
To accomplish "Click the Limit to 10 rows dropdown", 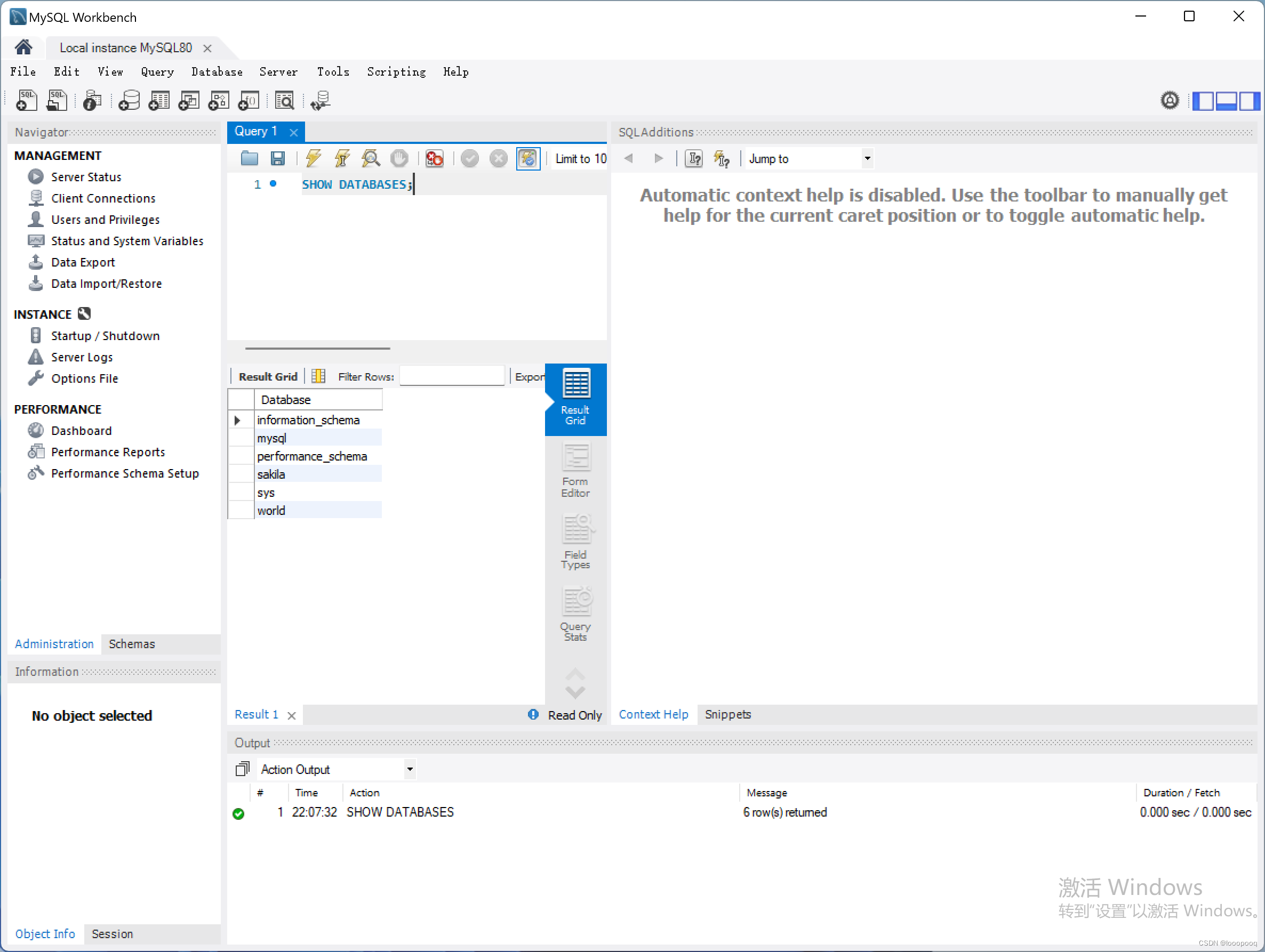I will point(580,159).
